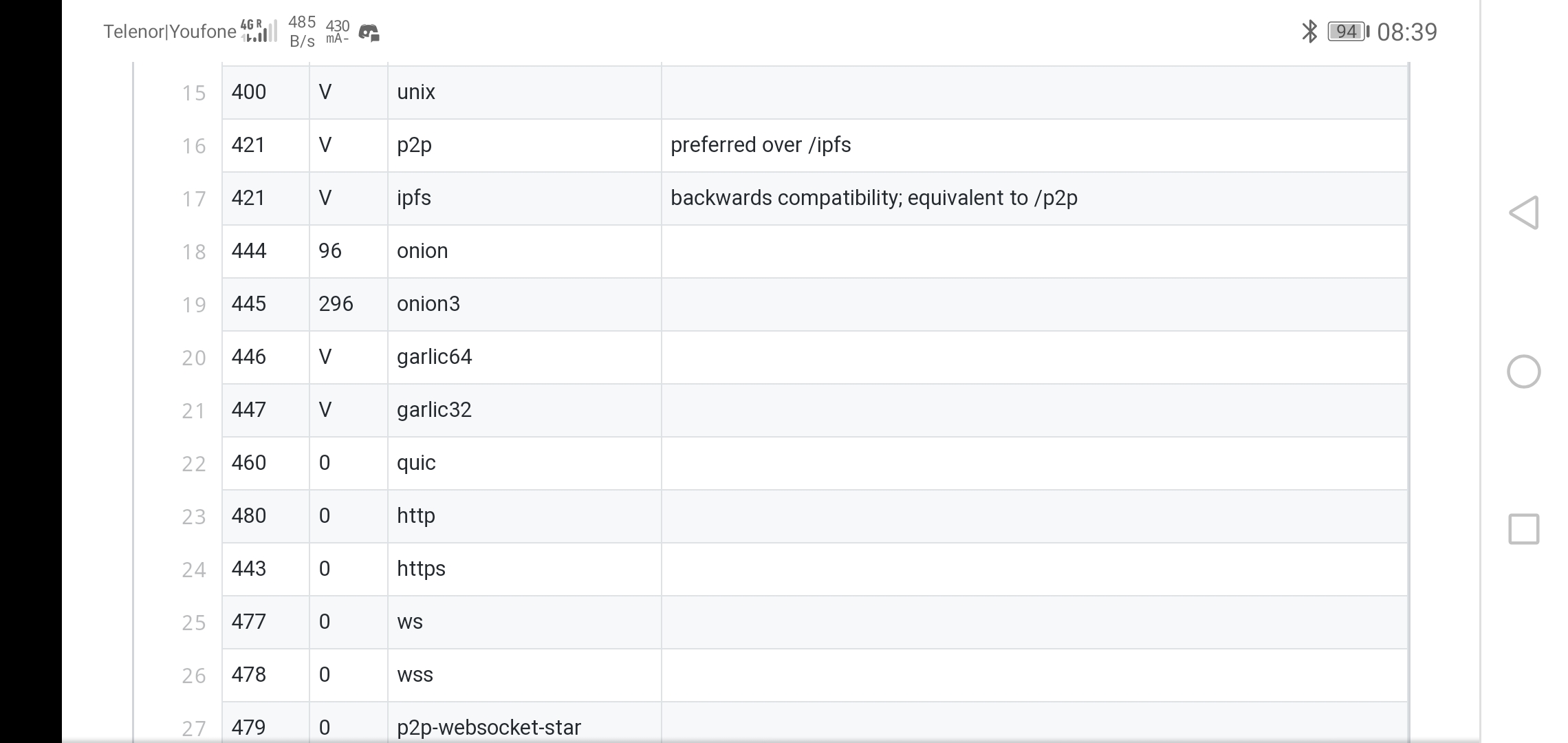Tap the clock showing 08:39
1568x743 pixels.
1406,32
